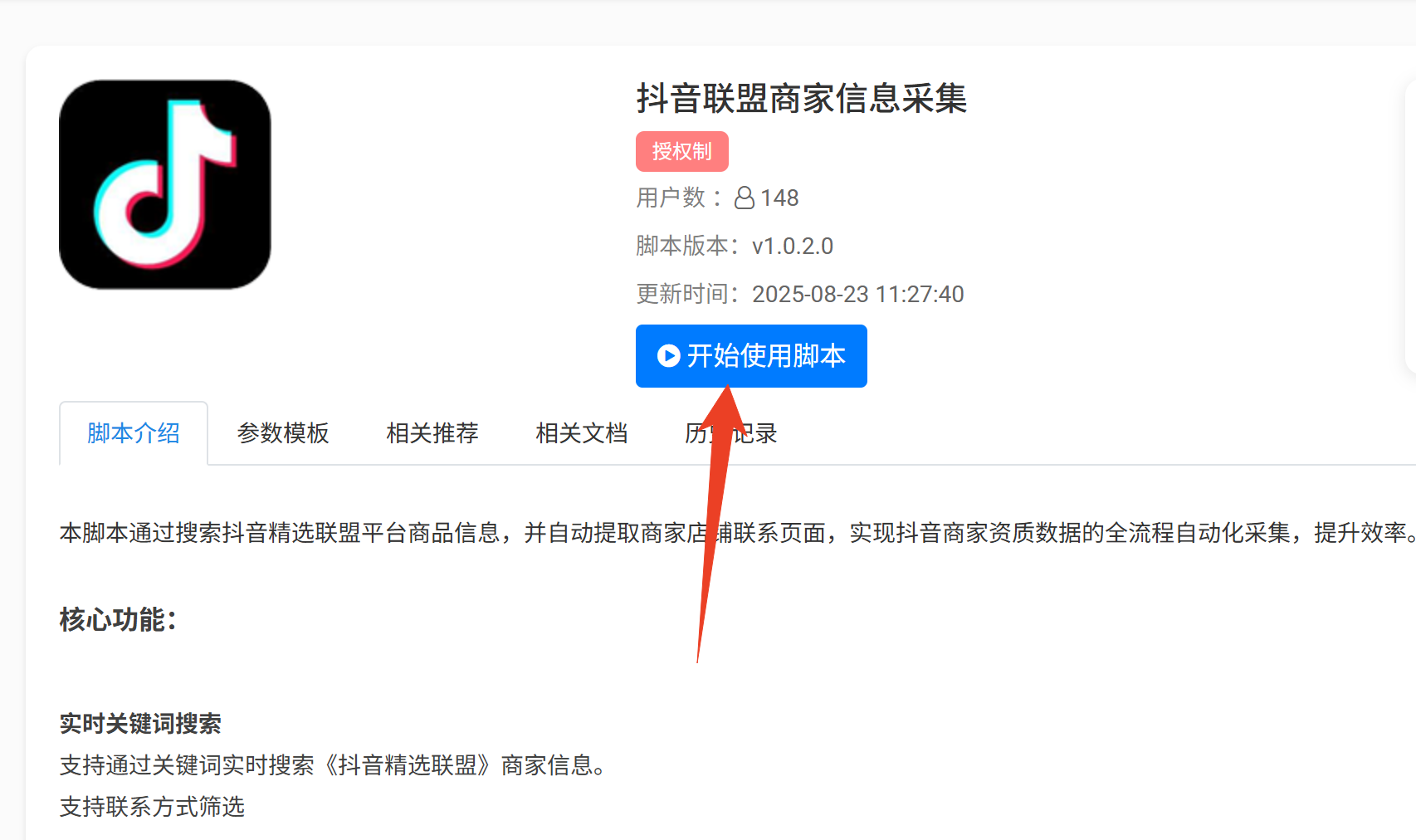Image resolution: width=1416 pixels, height=840 pixels.
Task: Click the update time 2025-08-23 11:27:40
Action: point(858,294)
